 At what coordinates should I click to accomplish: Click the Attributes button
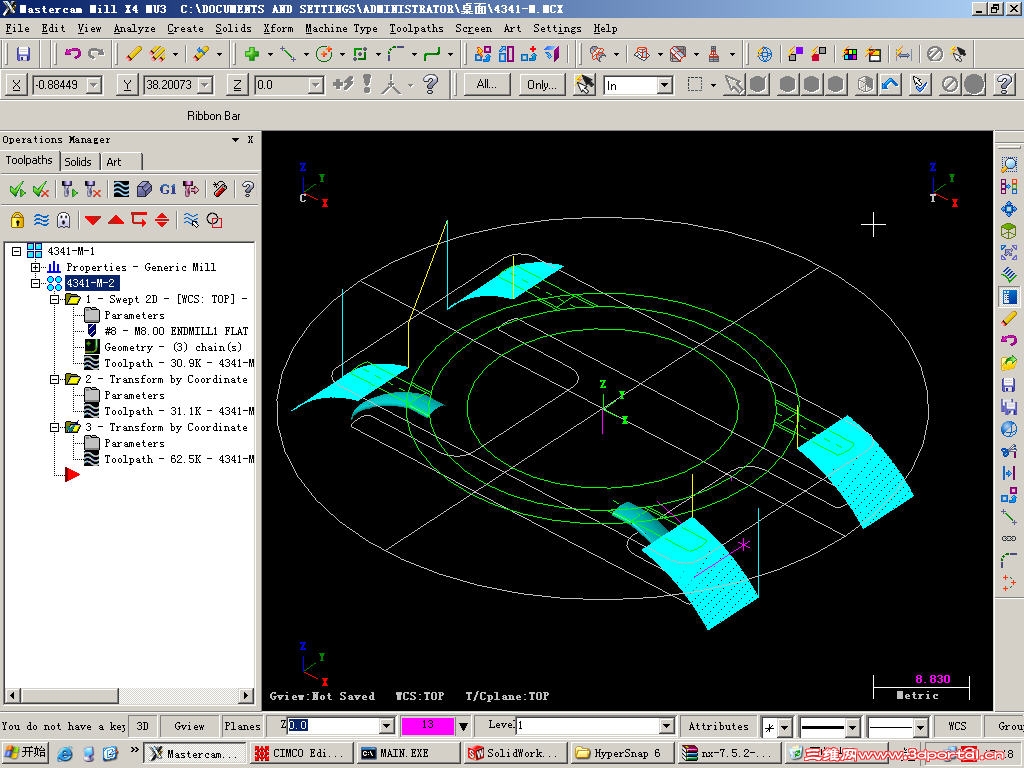click(x=718, y=726)
